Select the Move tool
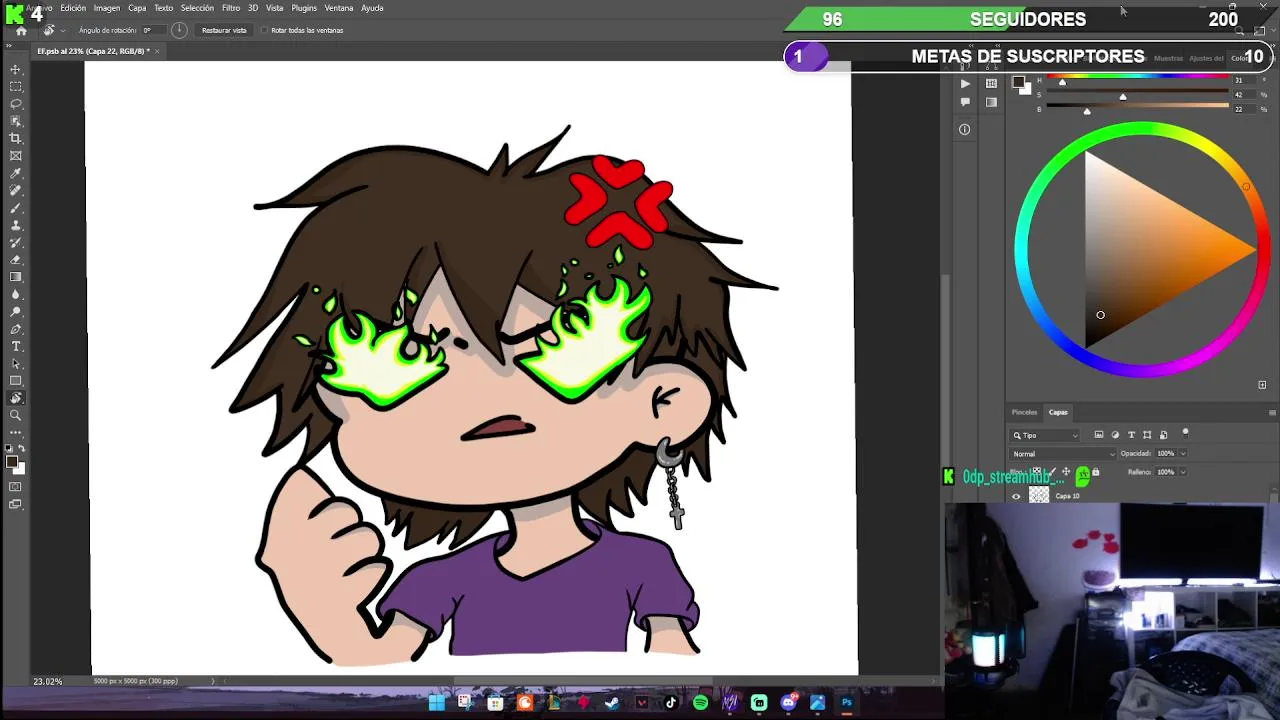This screenshot has width=1280, height=720. (16, 69)
